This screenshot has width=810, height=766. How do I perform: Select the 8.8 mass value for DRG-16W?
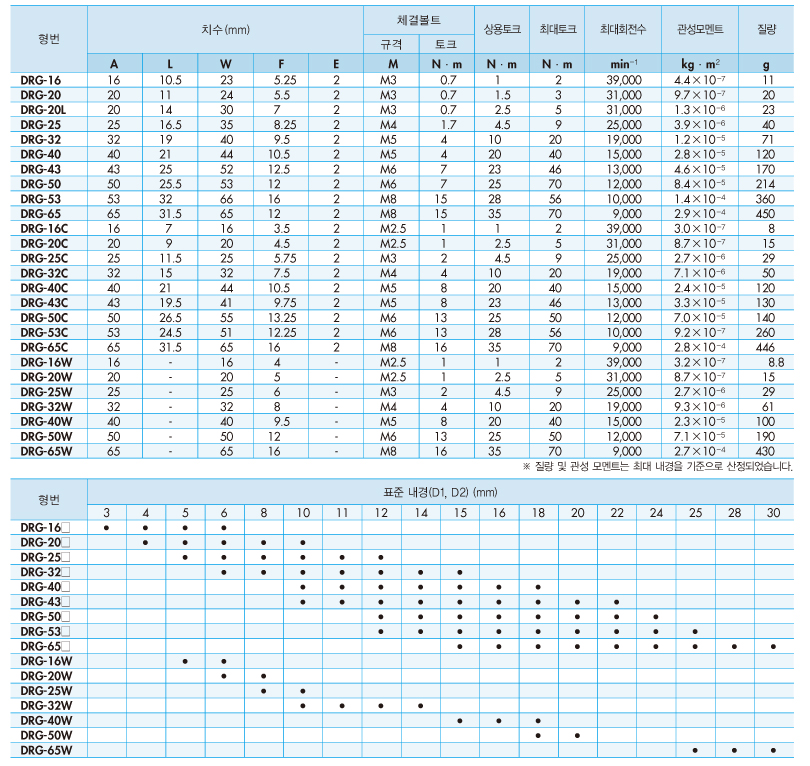tap(776, 363)
